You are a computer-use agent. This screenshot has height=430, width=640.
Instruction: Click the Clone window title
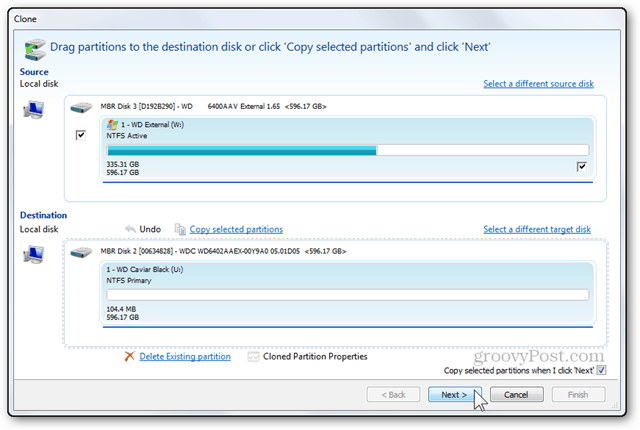click(x=25, y=19)
